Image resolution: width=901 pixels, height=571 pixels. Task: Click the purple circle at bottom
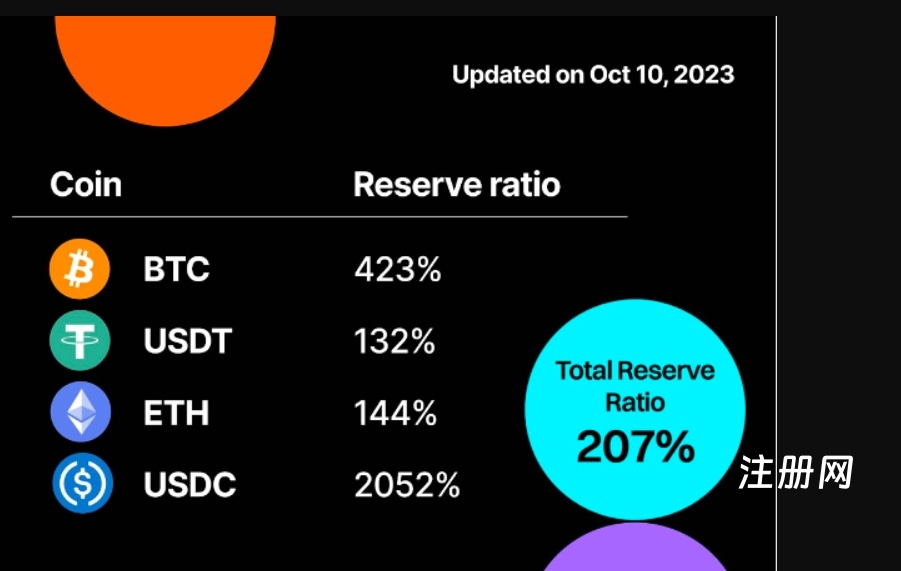tap(636, 550)
